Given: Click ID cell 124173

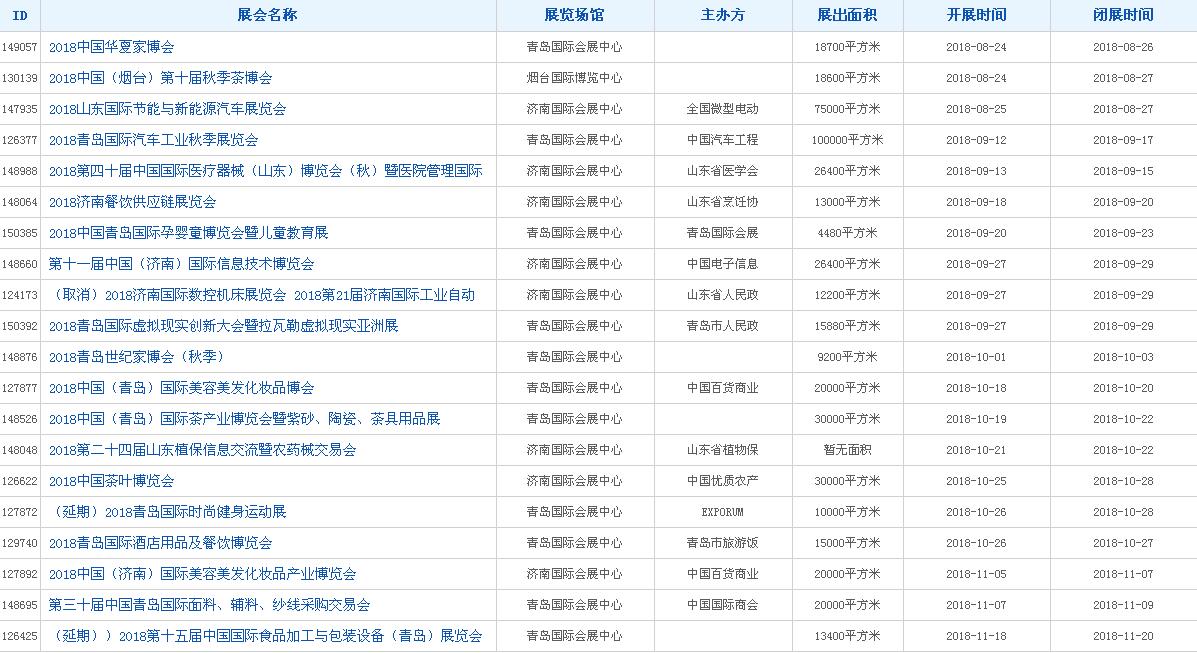Looking at the screenshot, I should click(19, 295).
